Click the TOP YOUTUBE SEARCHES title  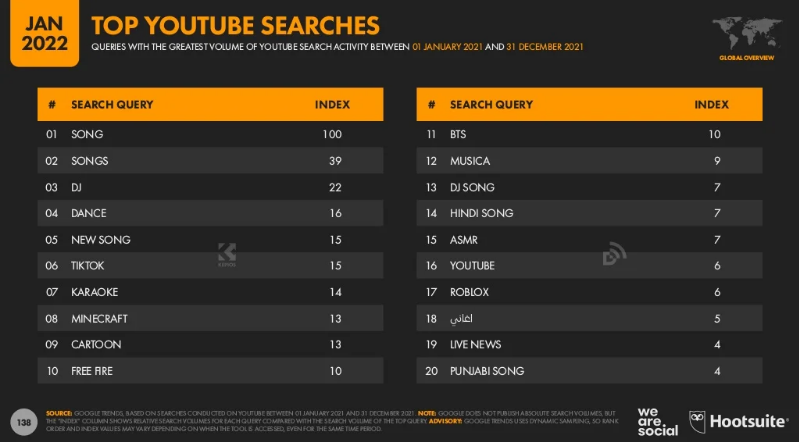coord(235,25)
